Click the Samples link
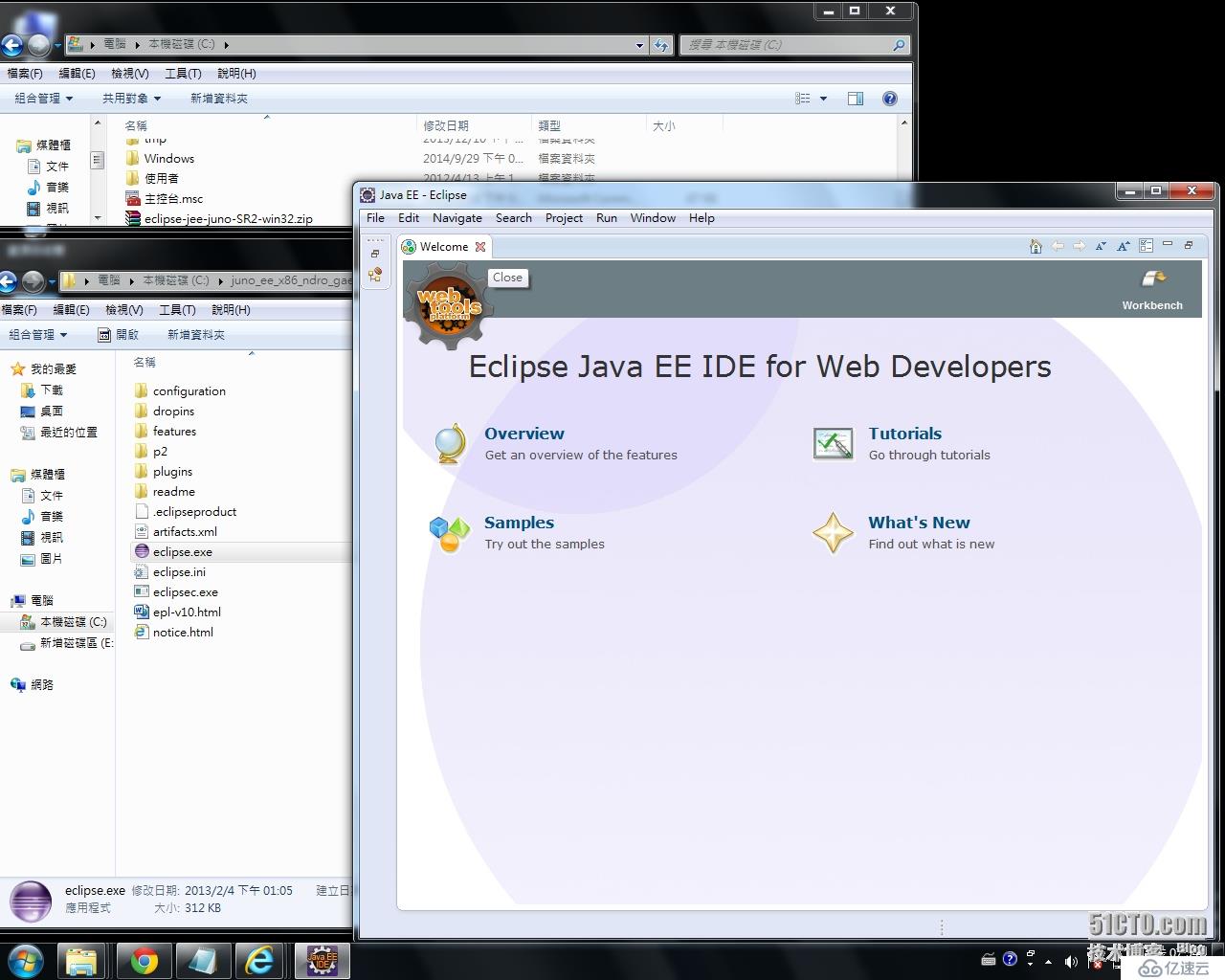The image size is (1225, 980). click(x=519, y=523)
